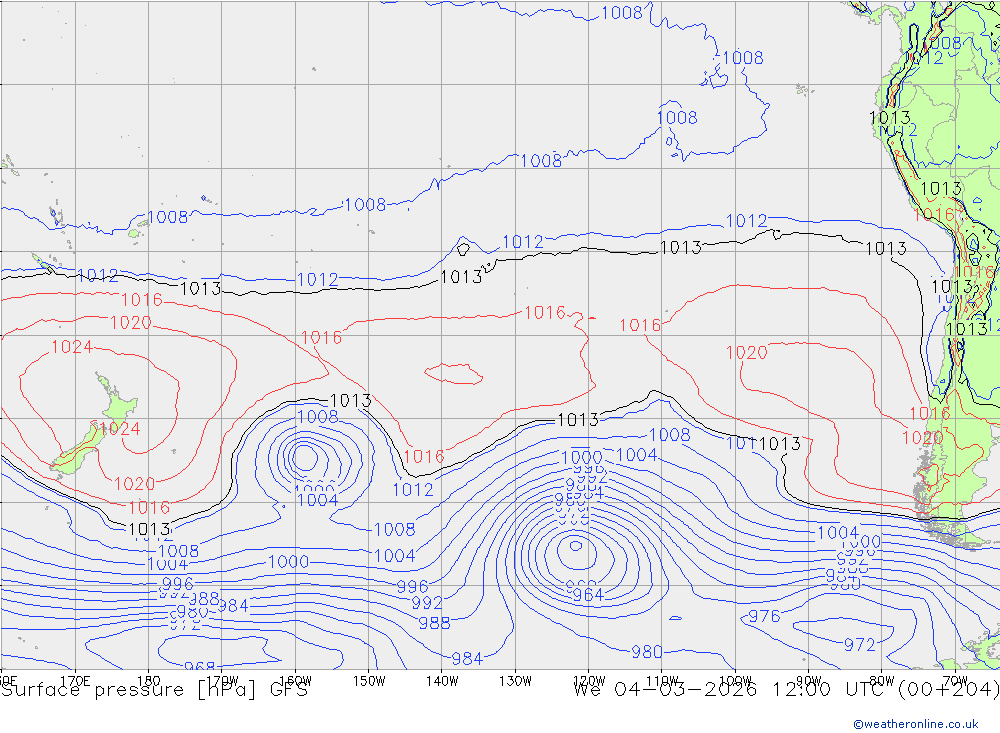1000x733 pixels.
Task: Click the 110W longitude label
Action: click(662, 681)
